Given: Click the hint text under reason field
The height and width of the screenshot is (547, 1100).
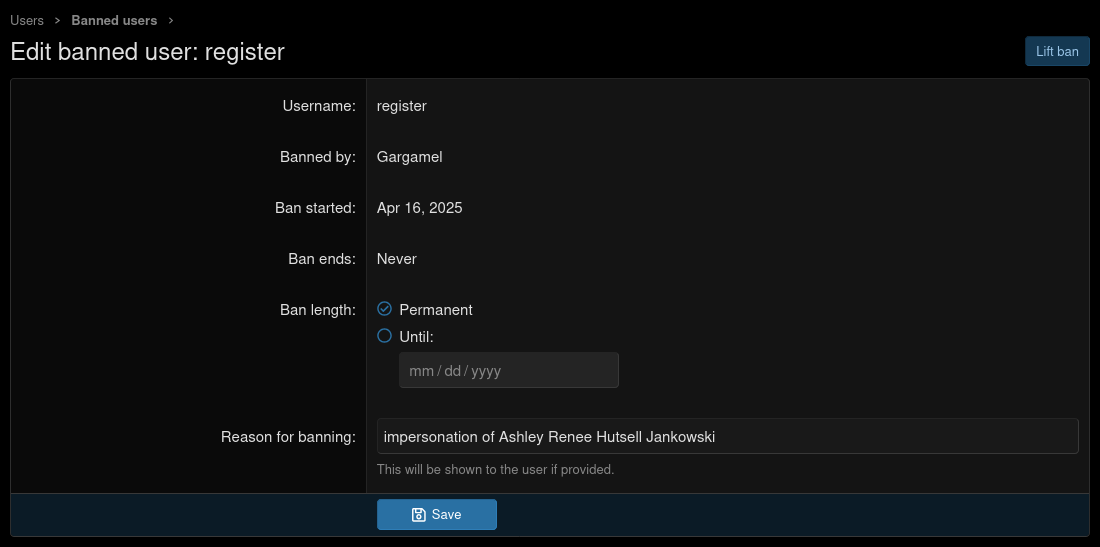Looking at the screenshot, I should coord(495,469).
